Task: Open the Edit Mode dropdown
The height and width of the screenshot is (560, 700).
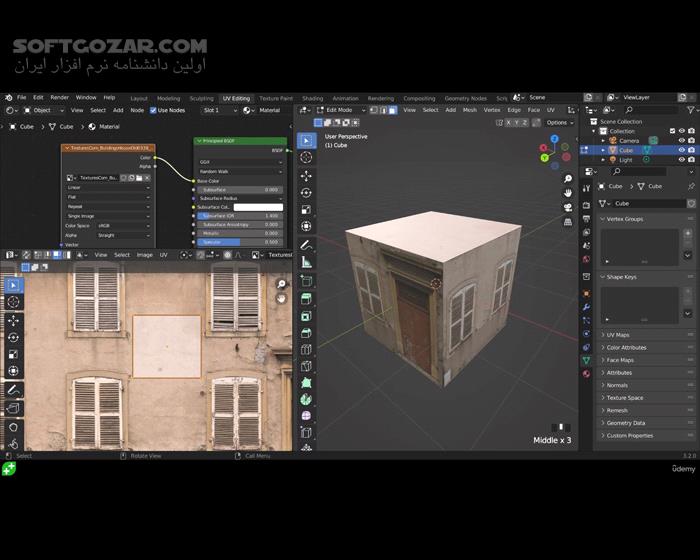Action: [339, 110]
